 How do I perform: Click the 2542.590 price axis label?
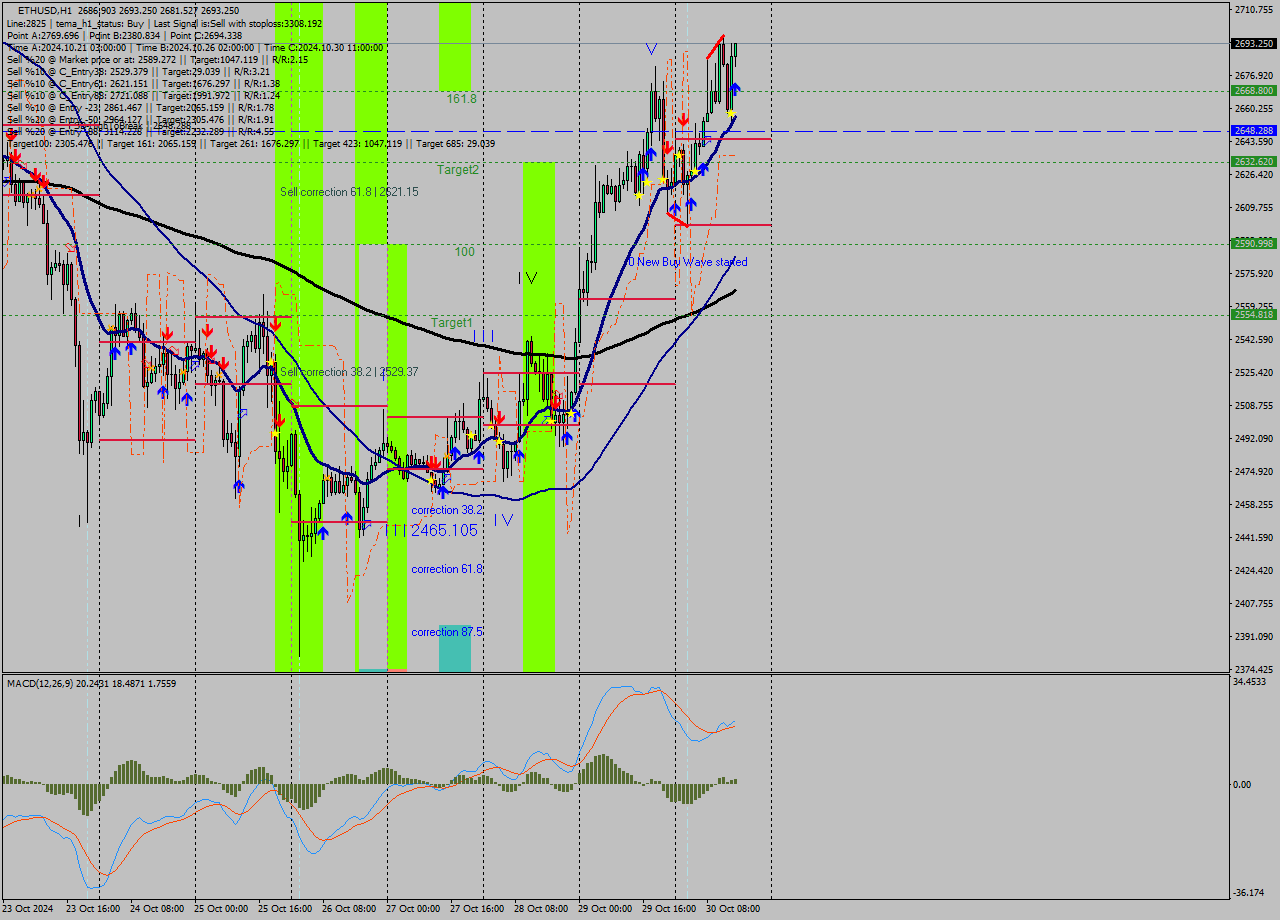(x=1254, y=340)
